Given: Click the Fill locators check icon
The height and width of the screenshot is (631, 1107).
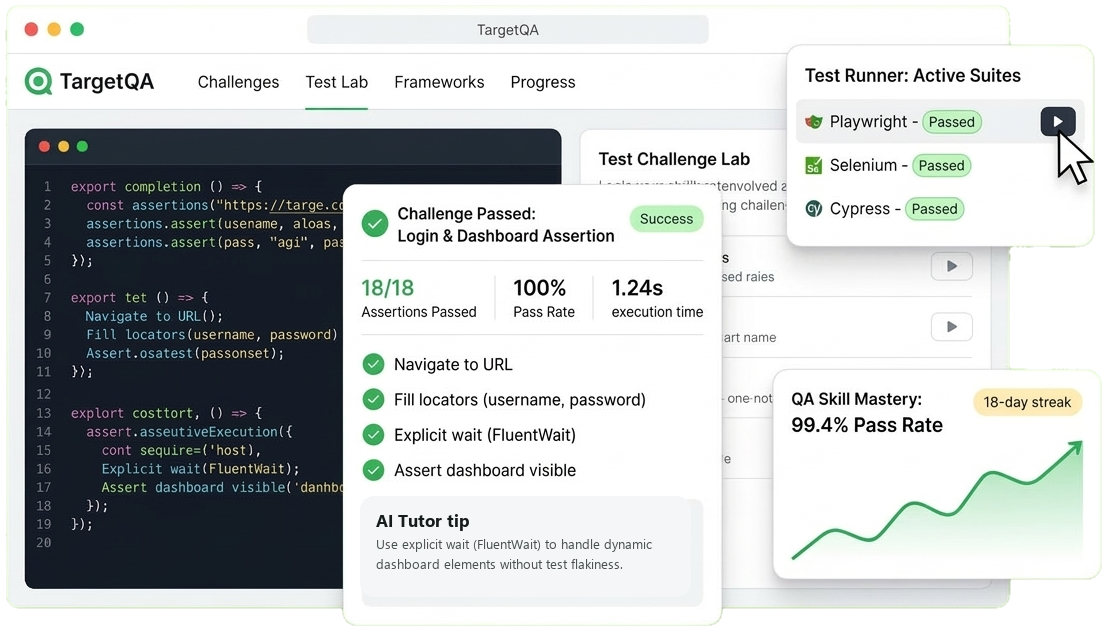Looking at the screenshot, I should click(x=373, y=399).
